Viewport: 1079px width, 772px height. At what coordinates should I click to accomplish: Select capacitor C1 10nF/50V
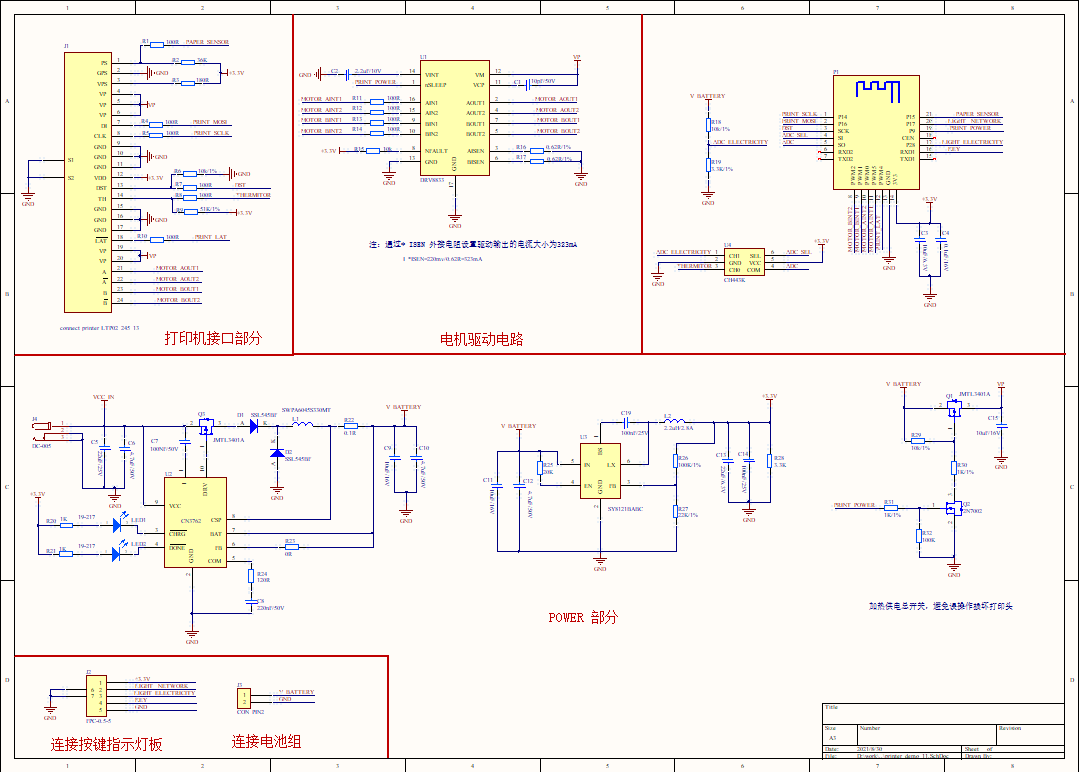point(526,86)
